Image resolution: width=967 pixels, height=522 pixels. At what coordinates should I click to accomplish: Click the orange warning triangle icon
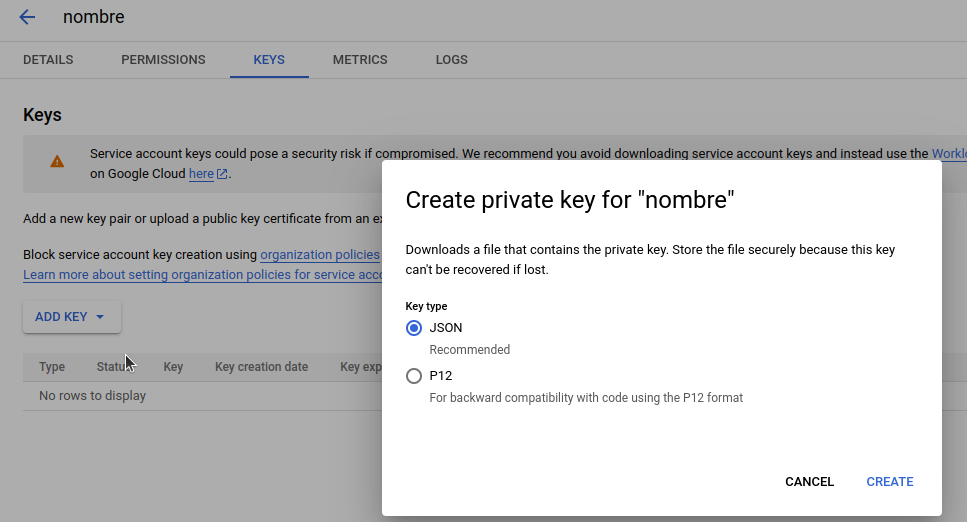pyautogui.click(x=57, y=162)
